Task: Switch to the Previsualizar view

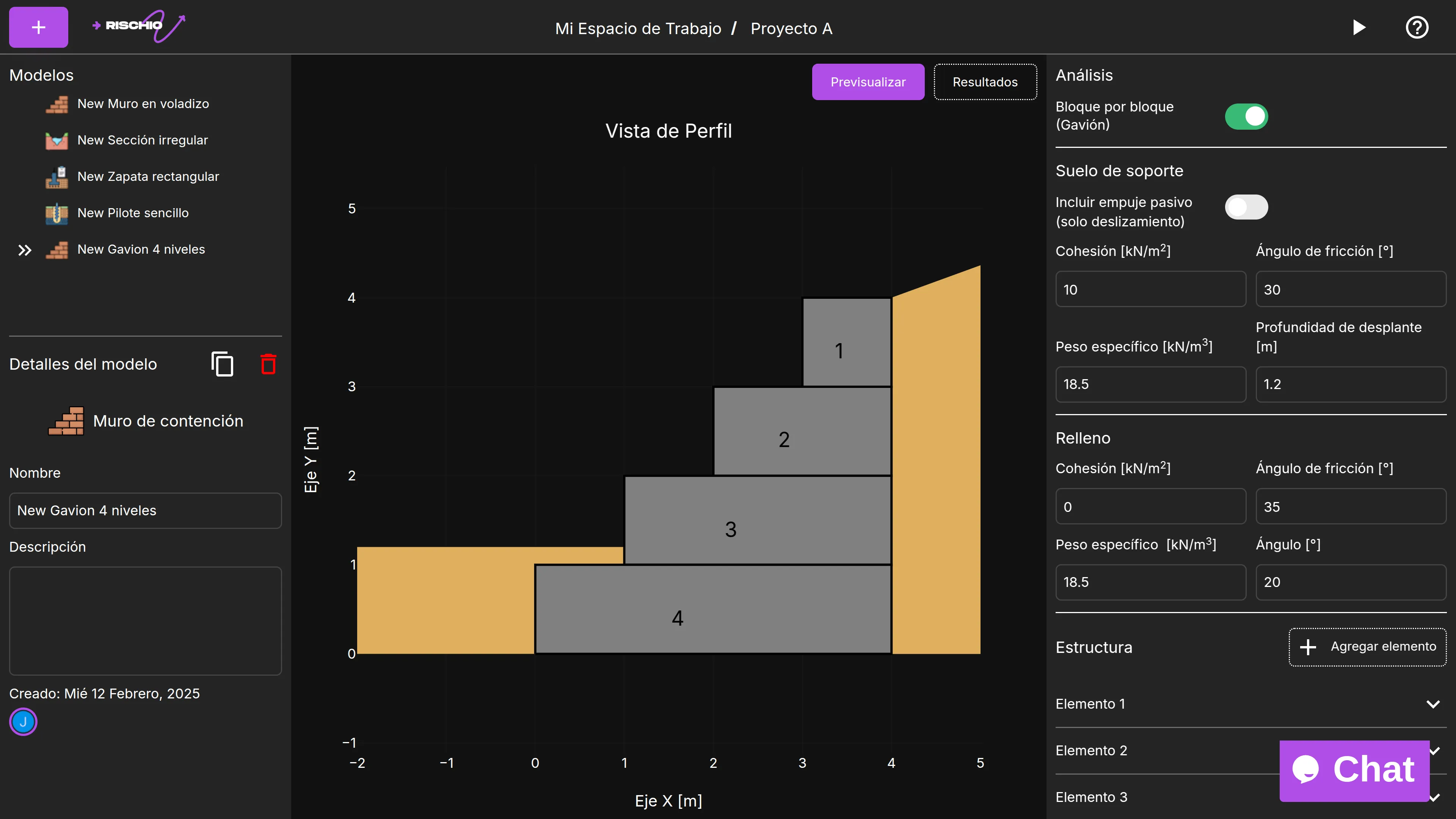Action: click(868, 82)
